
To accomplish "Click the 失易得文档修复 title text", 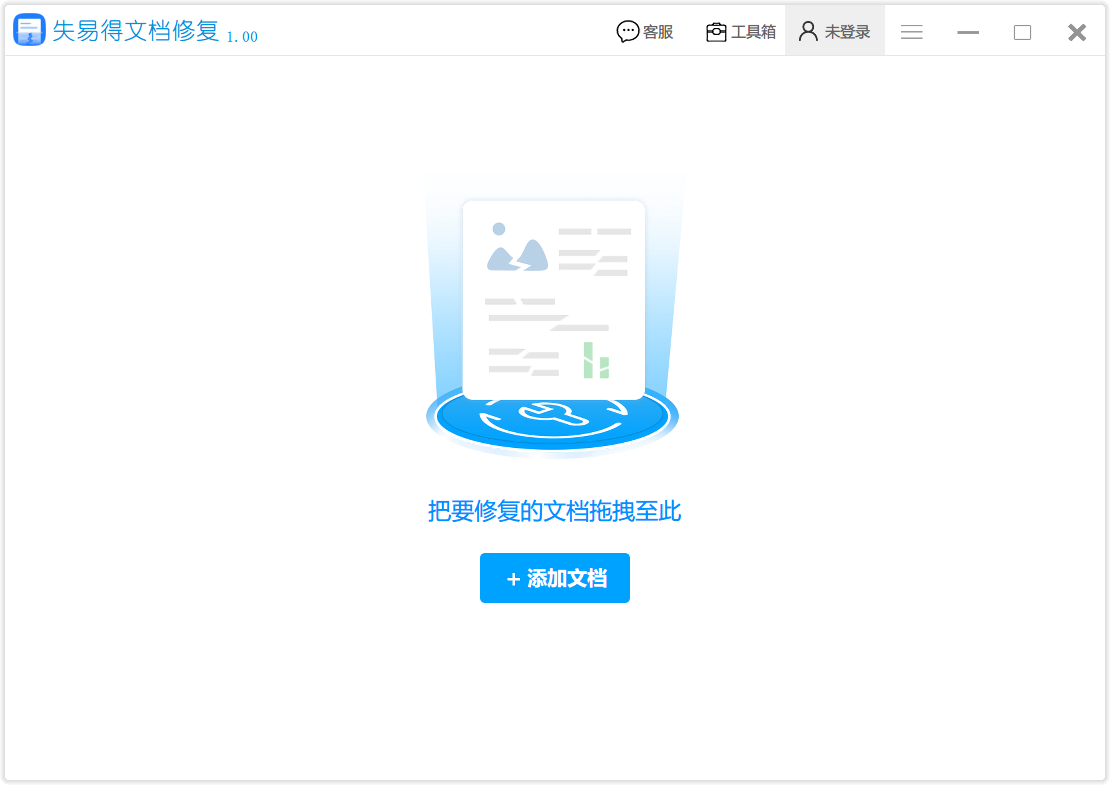I will 136,31.
